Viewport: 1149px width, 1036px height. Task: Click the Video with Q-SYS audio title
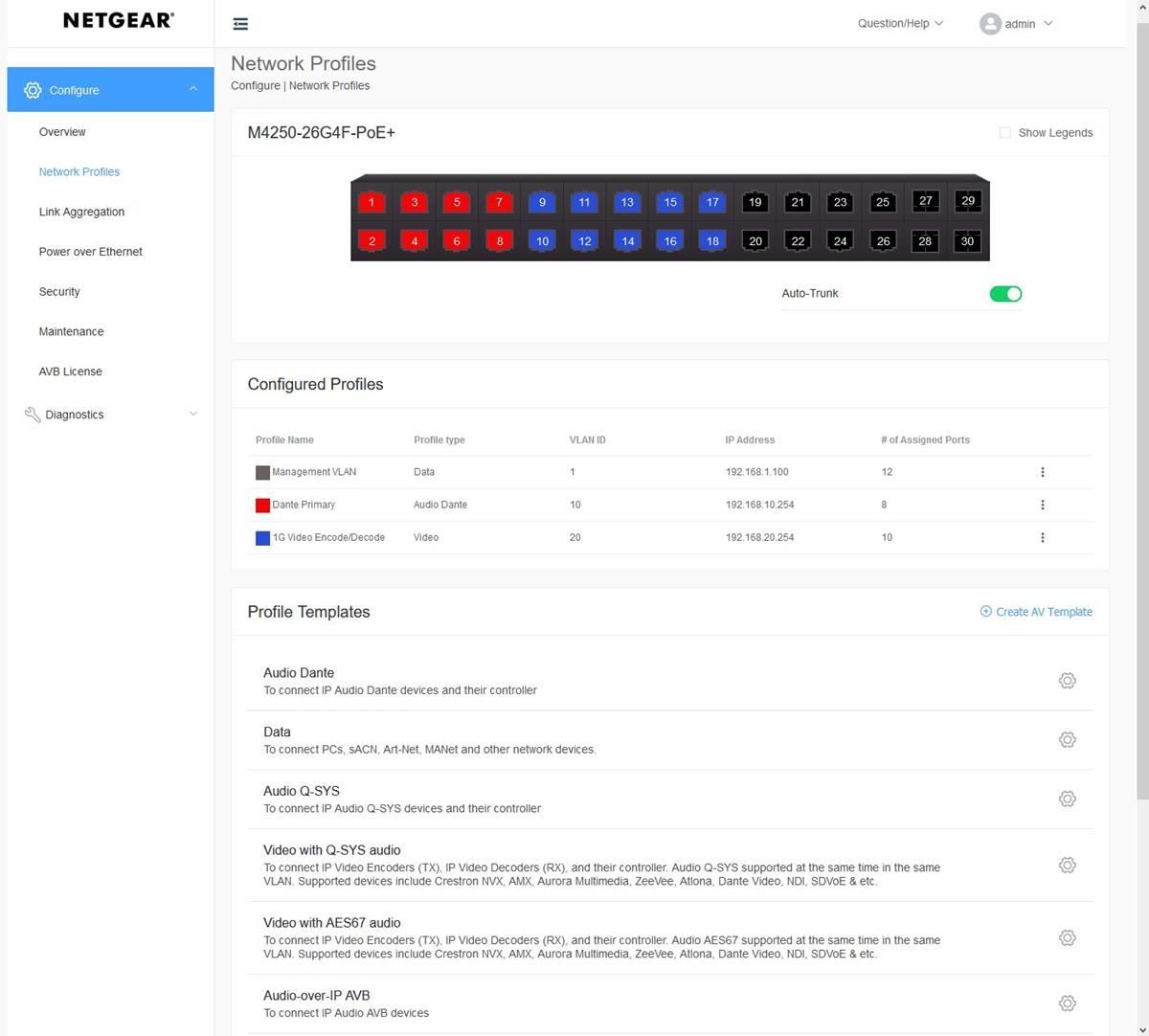click(332, 850)
